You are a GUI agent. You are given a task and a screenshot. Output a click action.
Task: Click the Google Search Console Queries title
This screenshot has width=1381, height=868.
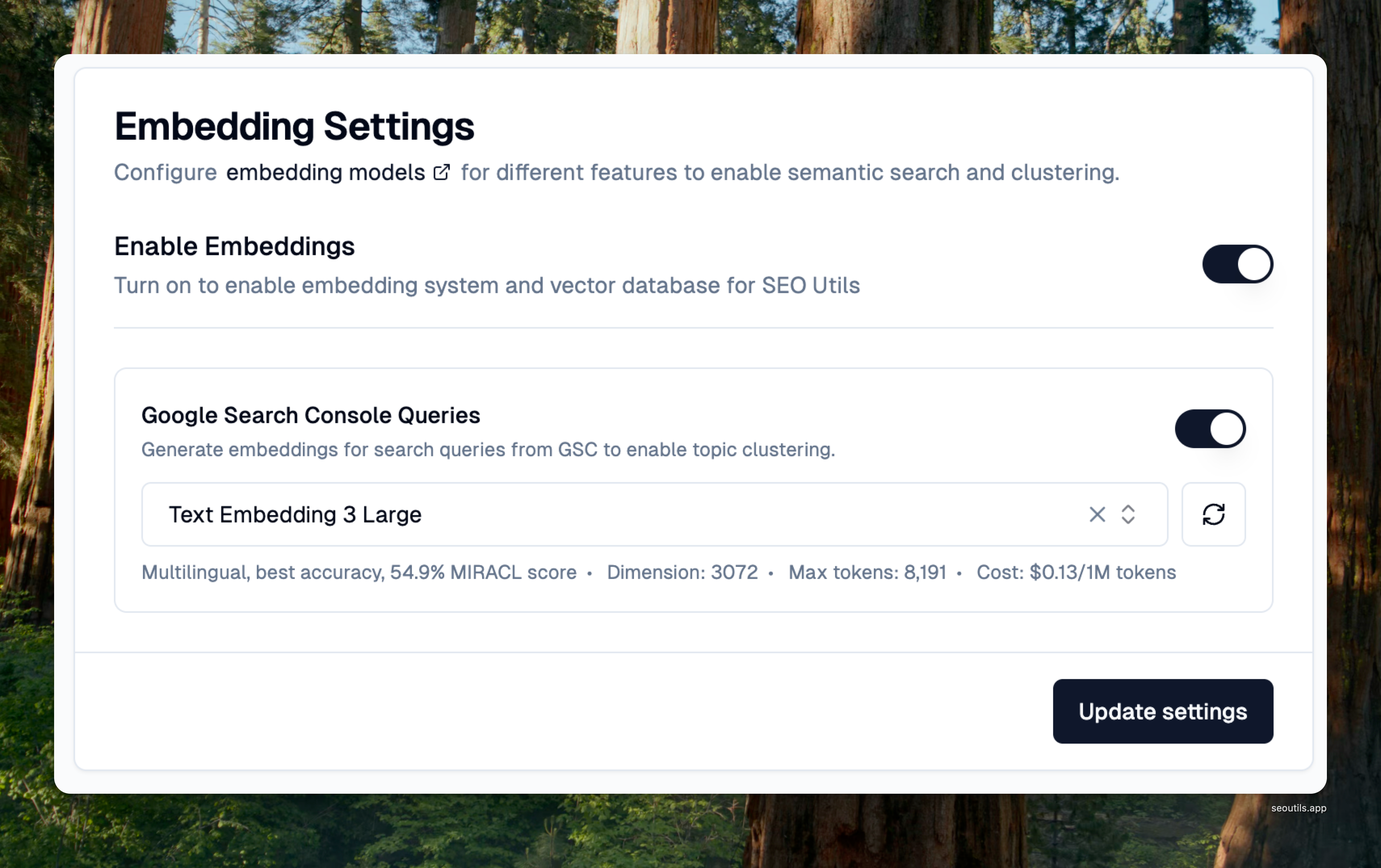310,415
